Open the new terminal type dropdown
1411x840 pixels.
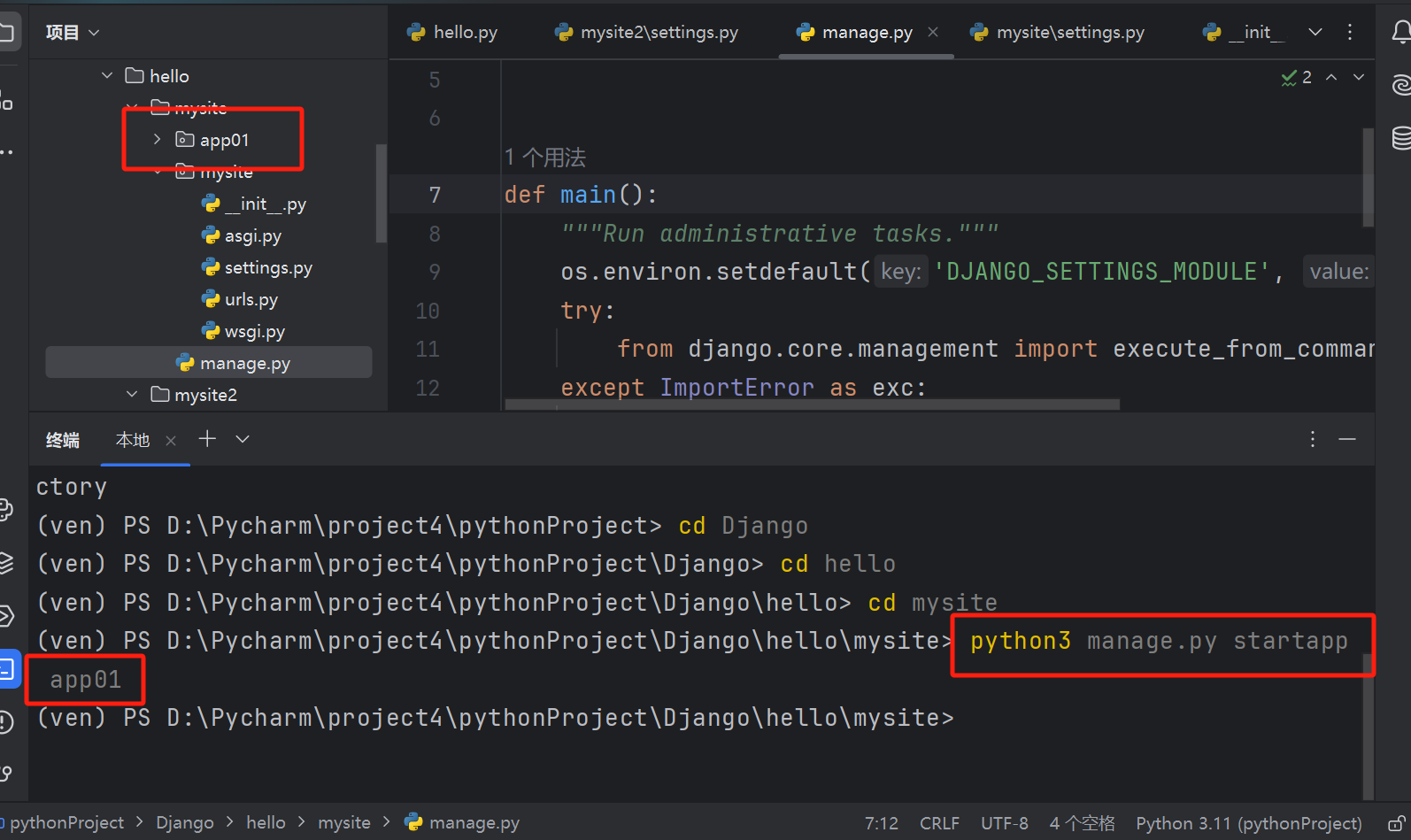[x=243, y=439]
